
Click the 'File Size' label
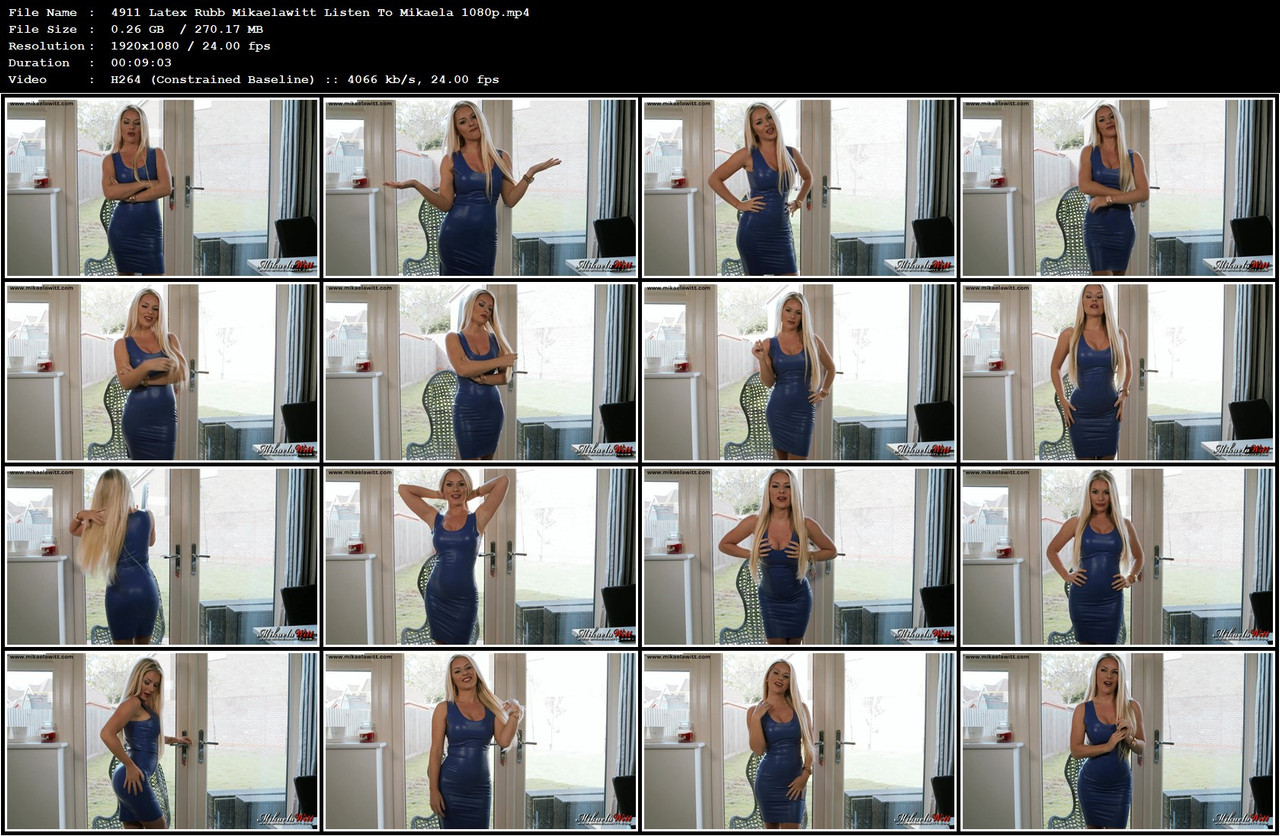click(42, 30)
